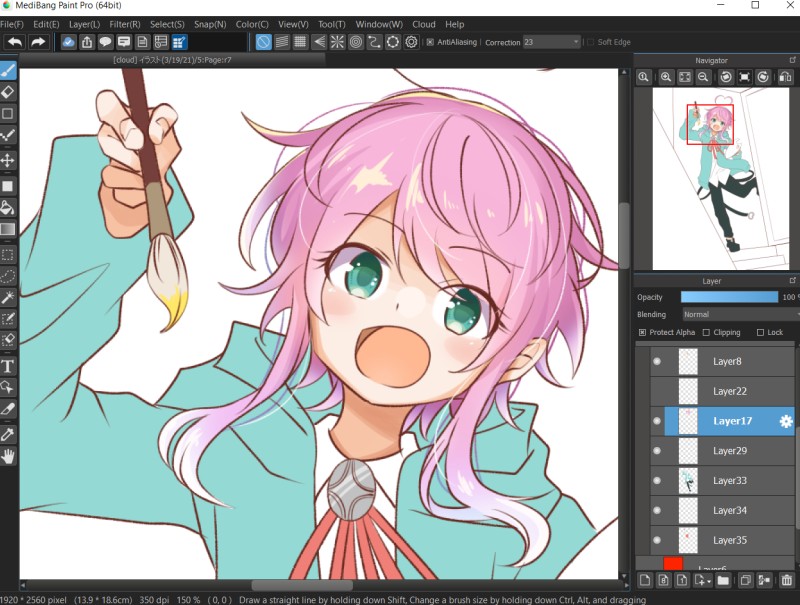Open the Cloud menu
Viewport: 800px width, 605px height.
coord(423,24)
